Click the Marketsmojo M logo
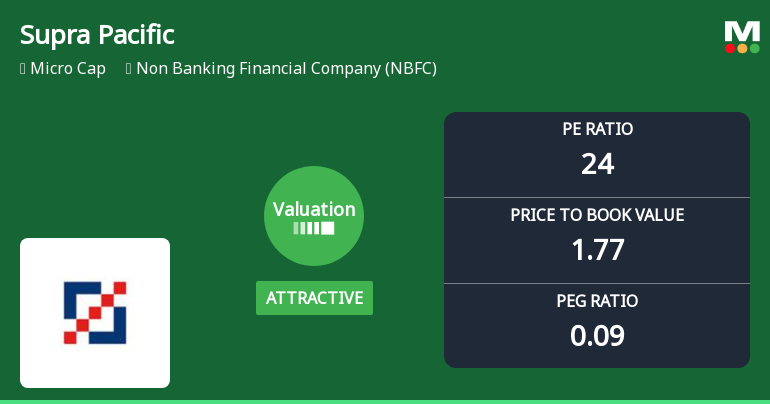 (x=742, y=30)
